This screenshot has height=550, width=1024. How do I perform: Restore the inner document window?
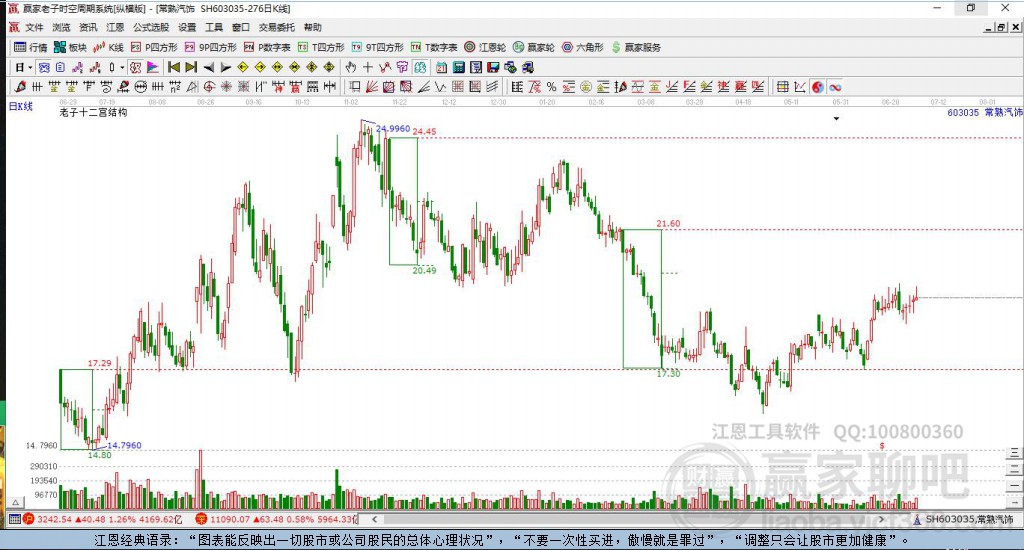tap(1001, 27)
